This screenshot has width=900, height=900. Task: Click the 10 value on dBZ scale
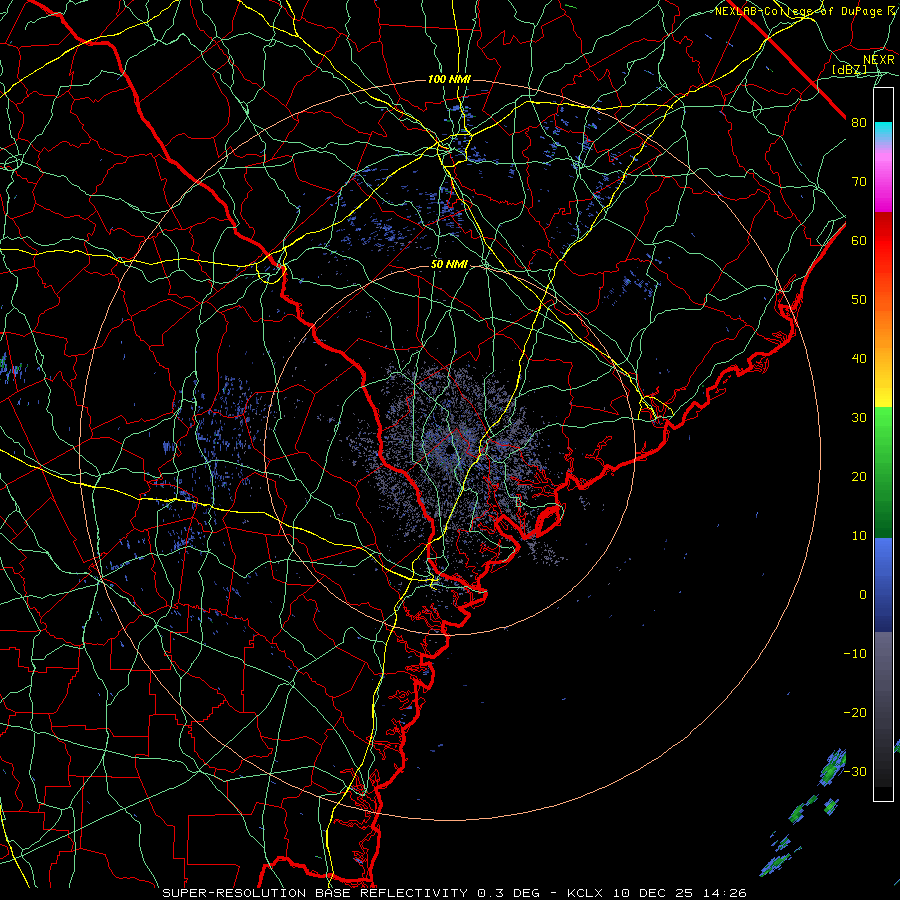coord(859,536)
